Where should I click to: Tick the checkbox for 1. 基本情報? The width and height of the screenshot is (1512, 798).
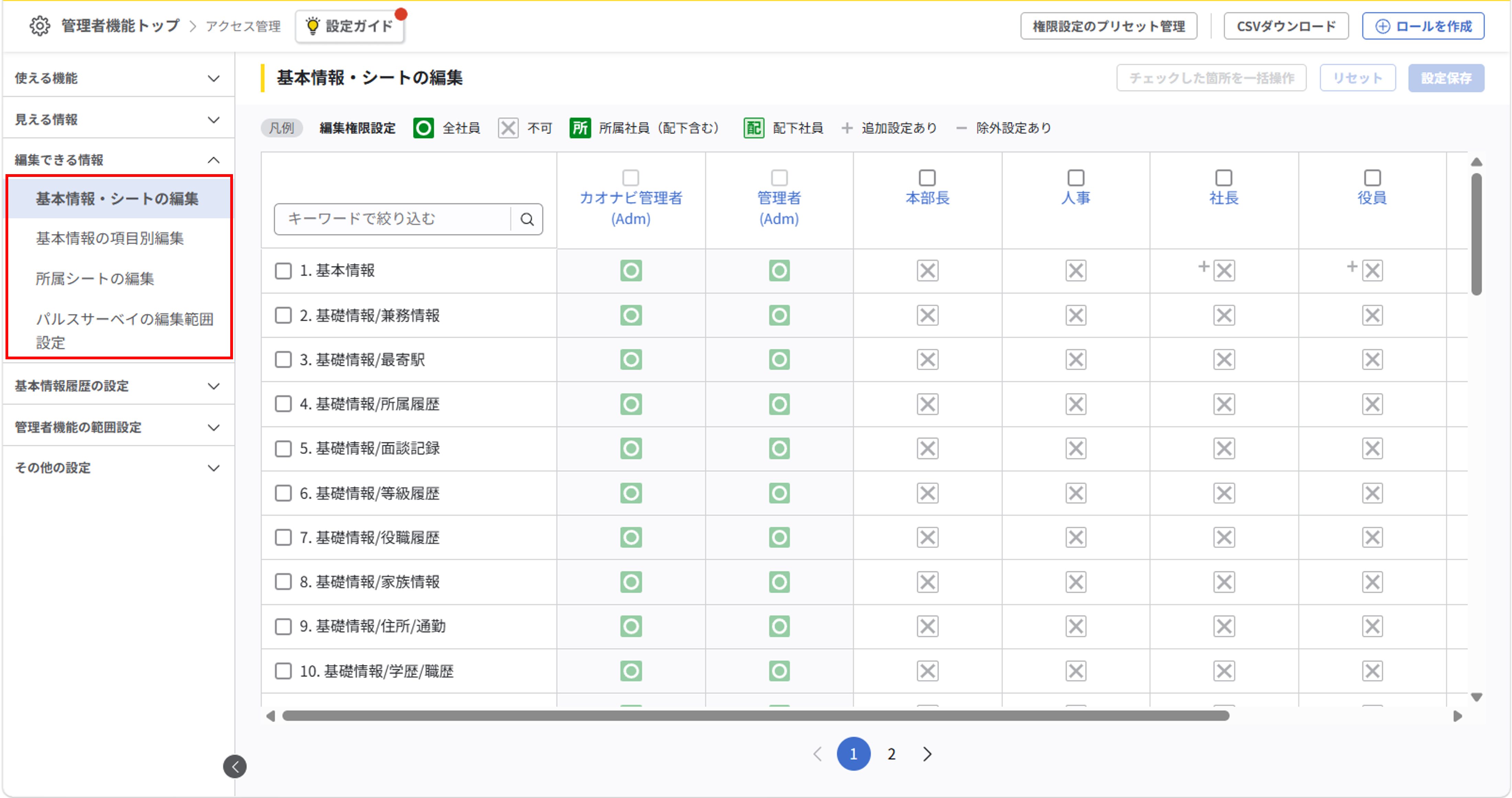(283, 270)
